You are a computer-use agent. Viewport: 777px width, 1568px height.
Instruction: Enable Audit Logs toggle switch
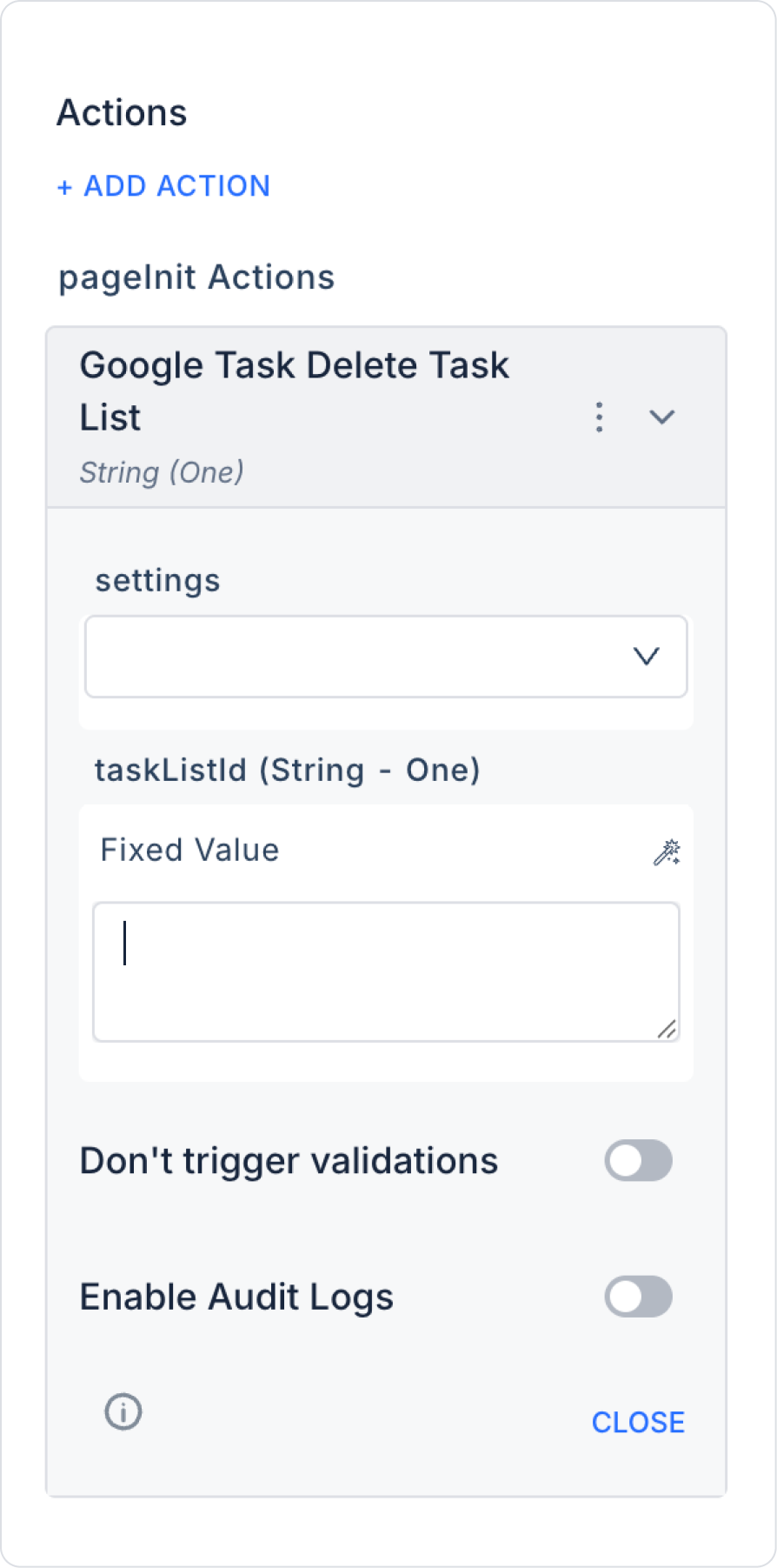pos(638,1297)
